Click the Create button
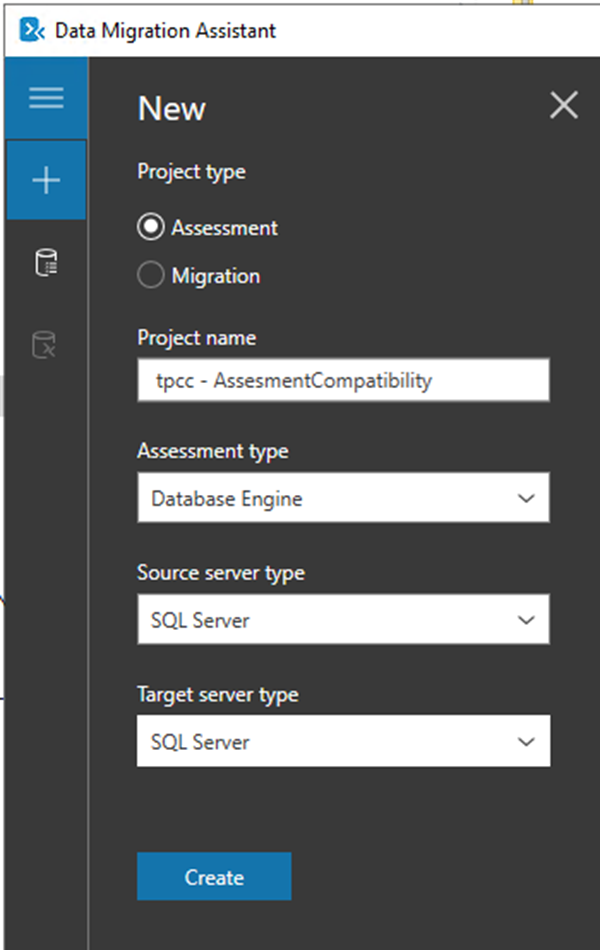Screen dimensions: 600x950 (x=214, y=876)
